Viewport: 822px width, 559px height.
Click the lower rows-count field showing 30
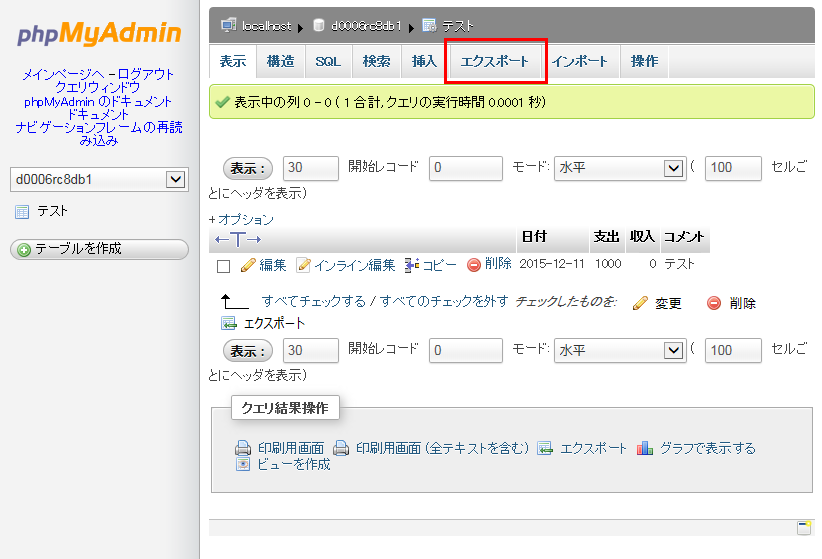pyautogui.click(x=310, y=350)
